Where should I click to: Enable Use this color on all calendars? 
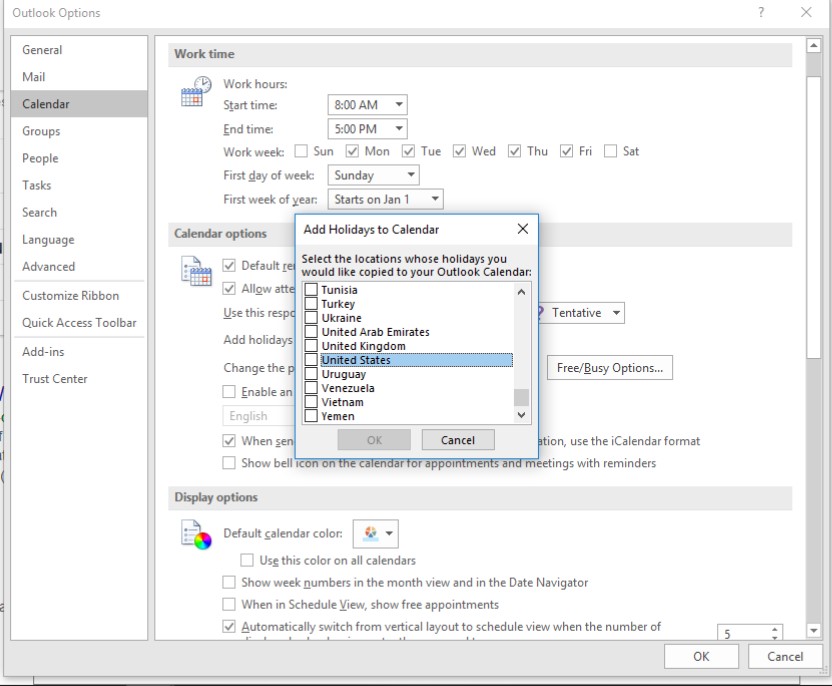[x=247, y=560]
